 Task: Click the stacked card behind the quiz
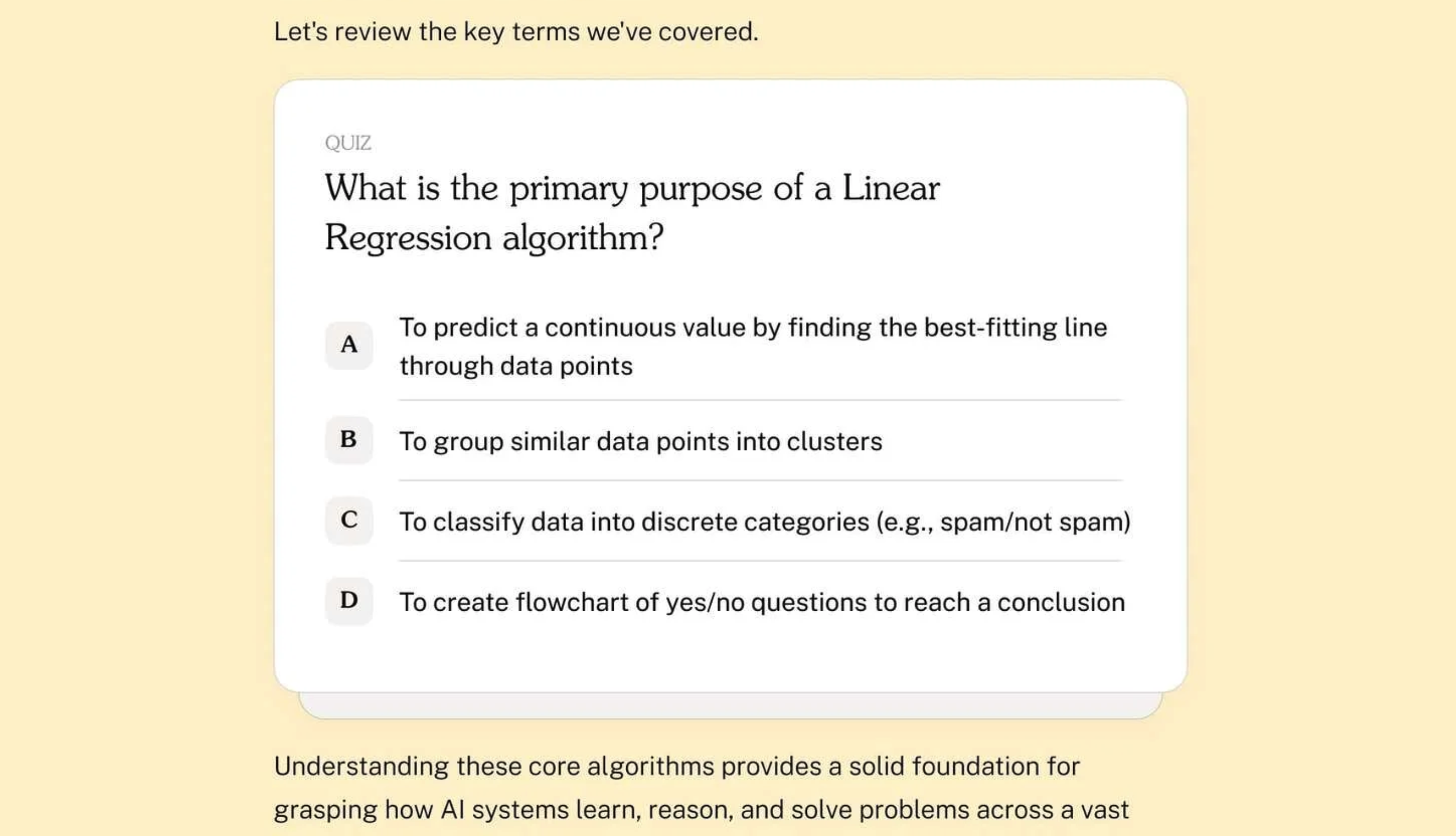coord(730,706)
